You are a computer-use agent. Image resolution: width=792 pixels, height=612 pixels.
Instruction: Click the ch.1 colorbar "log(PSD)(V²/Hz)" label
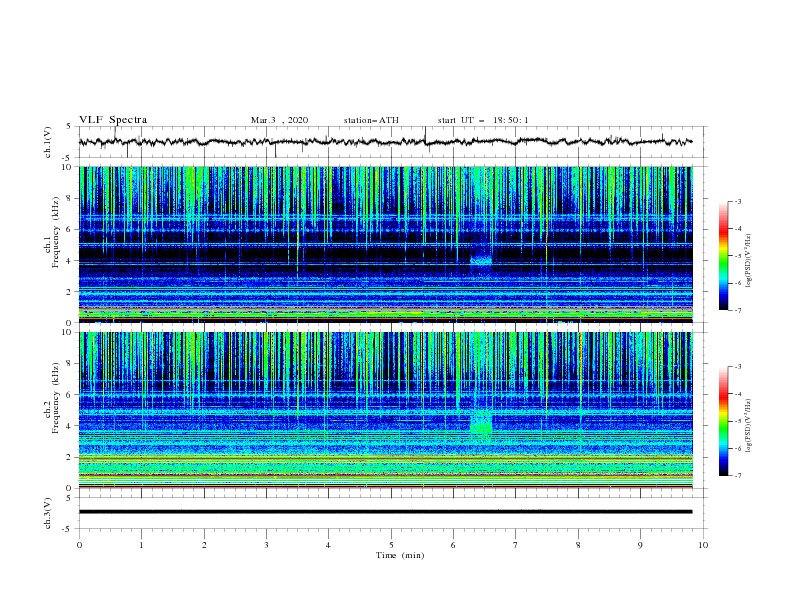pos(749,261)
